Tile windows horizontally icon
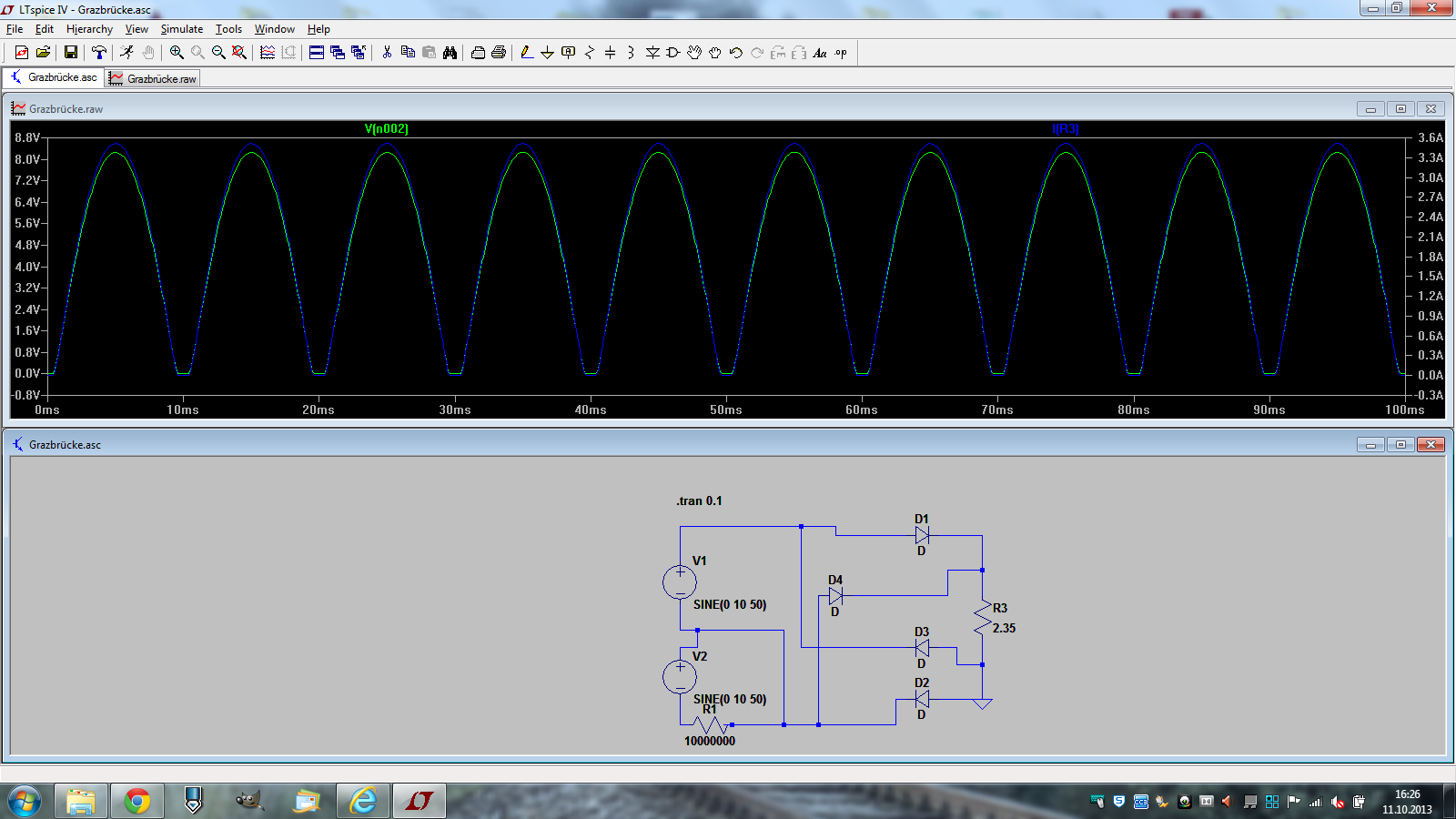1456x819 pixels. pyautogui.click(x=317, y=53)
